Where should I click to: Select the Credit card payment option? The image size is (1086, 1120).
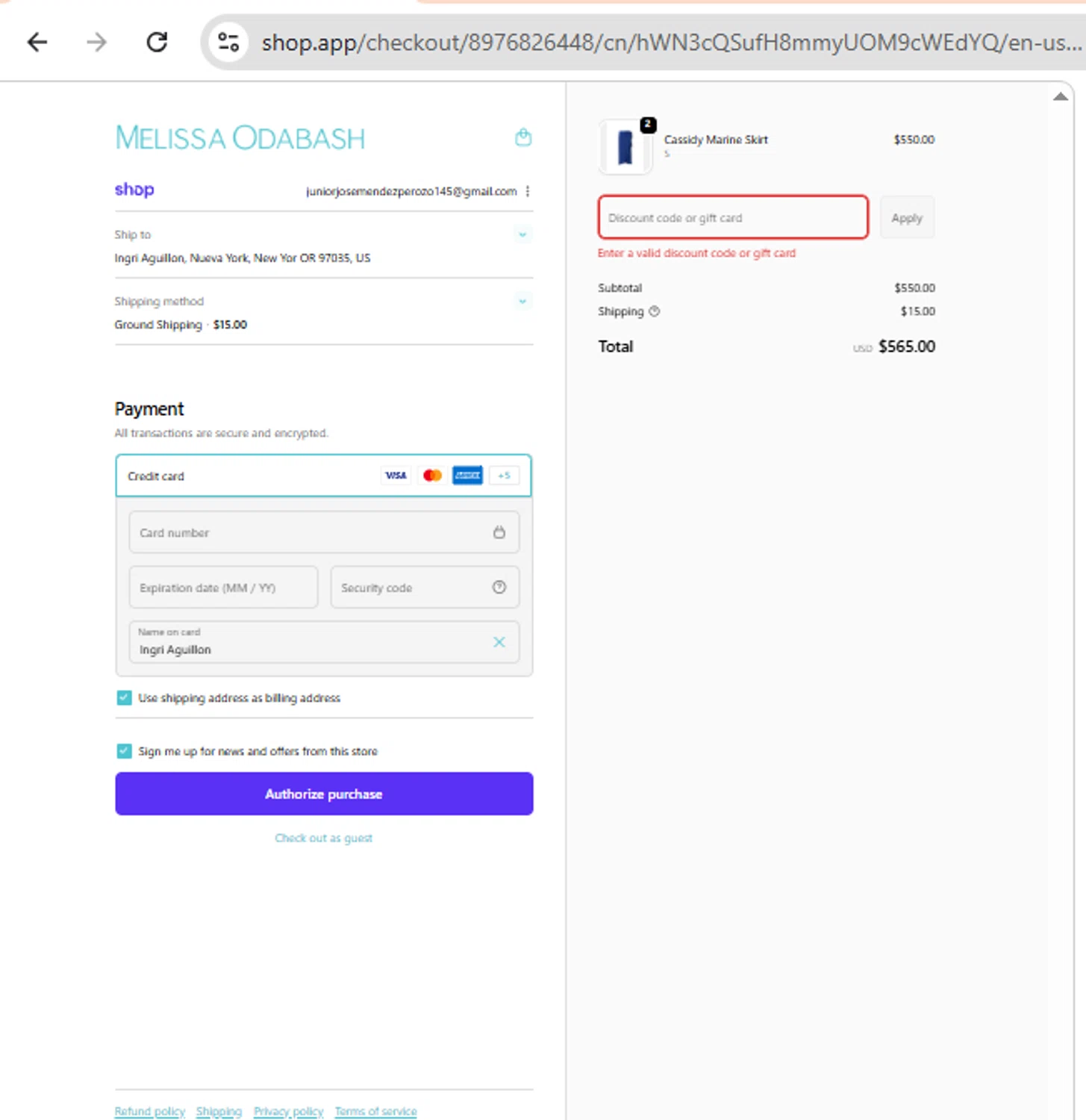pos(323,476)
